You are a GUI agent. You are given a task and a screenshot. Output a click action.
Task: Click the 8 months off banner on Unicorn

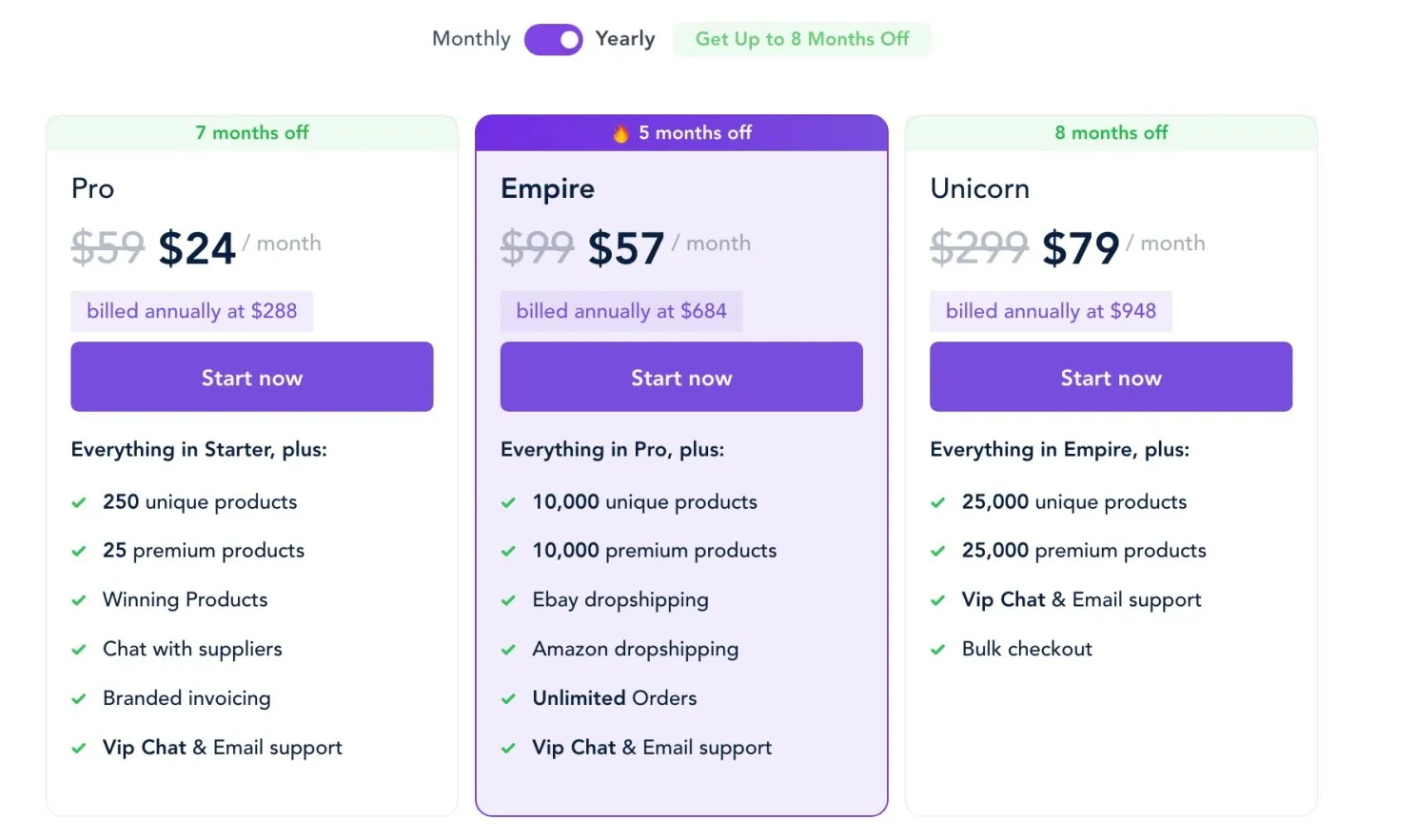point(1111,132)
